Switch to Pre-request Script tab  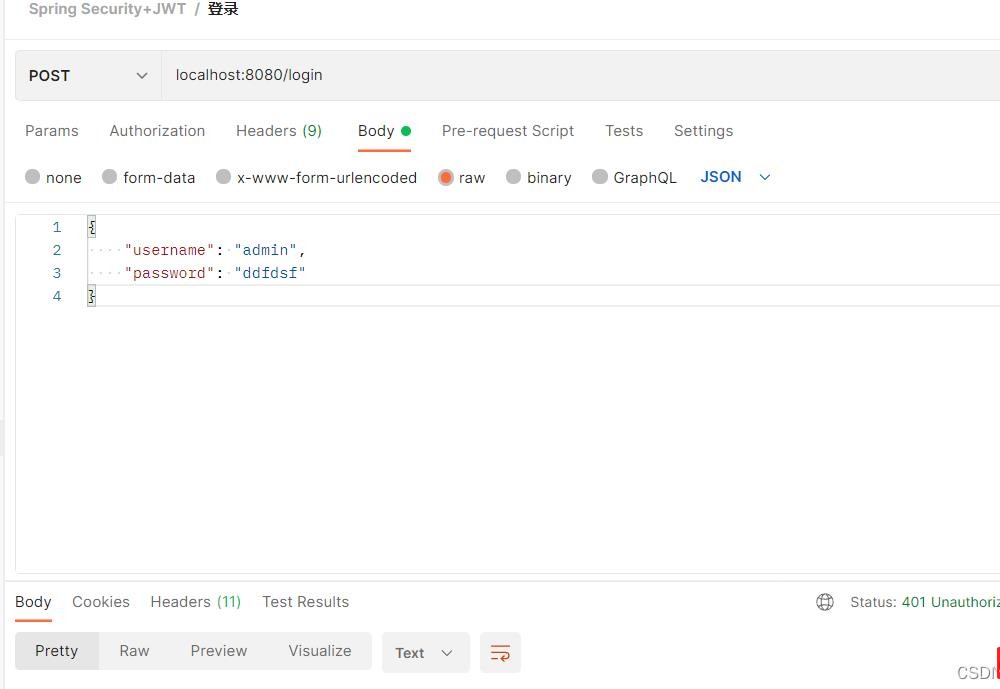pos(508,131)
